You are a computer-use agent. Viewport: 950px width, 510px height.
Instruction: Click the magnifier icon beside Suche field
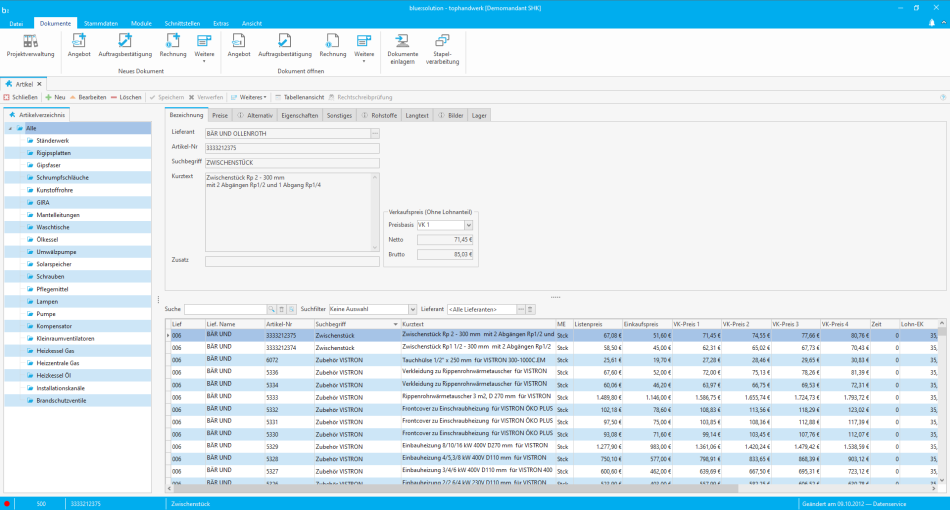(x=270, y=310)
